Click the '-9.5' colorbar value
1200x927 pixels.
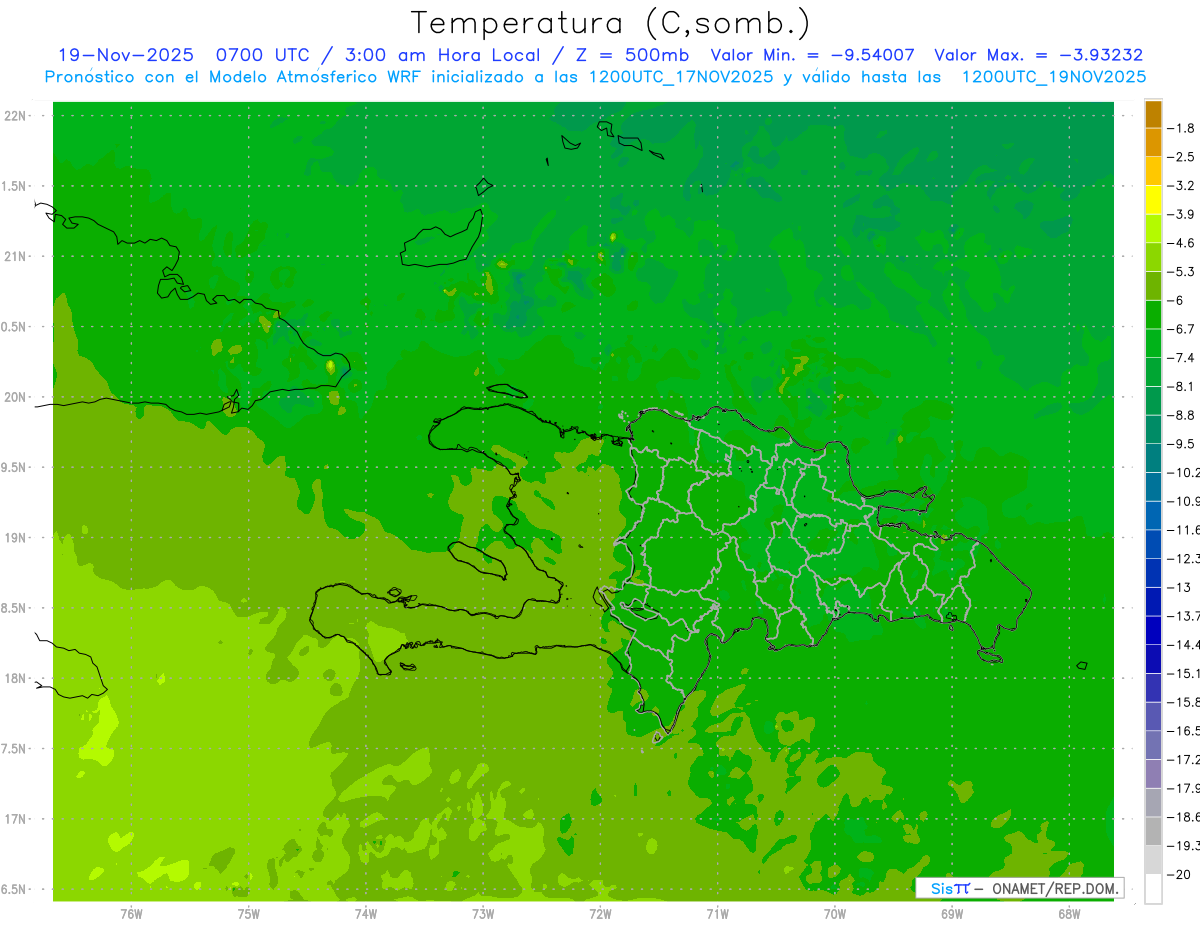pos(1181,444)
